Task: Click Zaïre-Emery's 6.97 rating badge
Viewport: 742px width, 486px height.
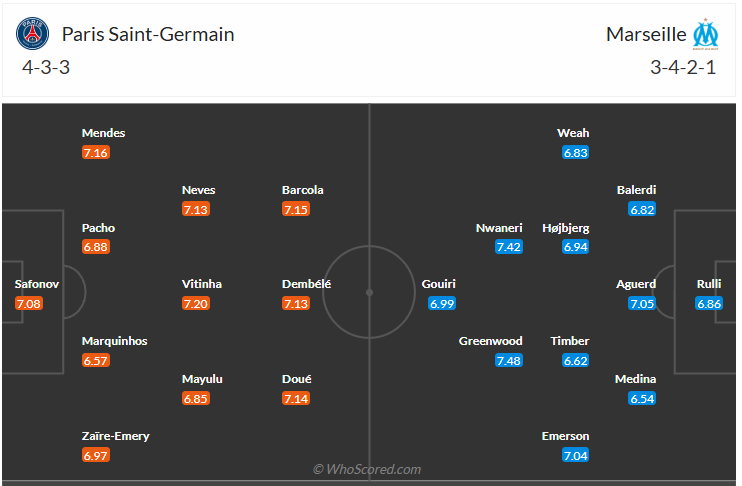Action: tap(97, 456)
